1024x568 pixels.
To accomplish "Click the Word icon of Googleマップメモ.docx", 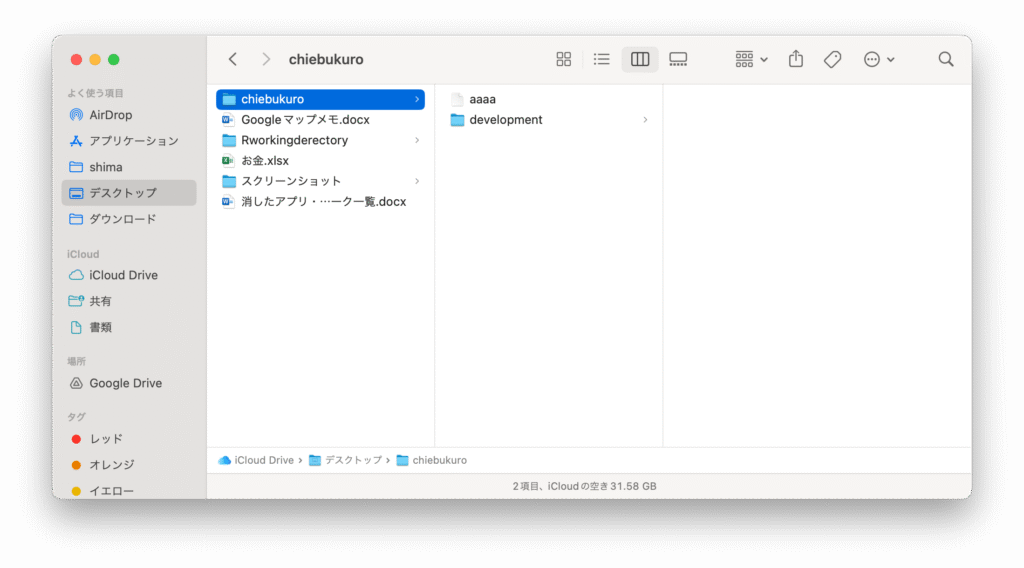I will [x=228, y=119].
